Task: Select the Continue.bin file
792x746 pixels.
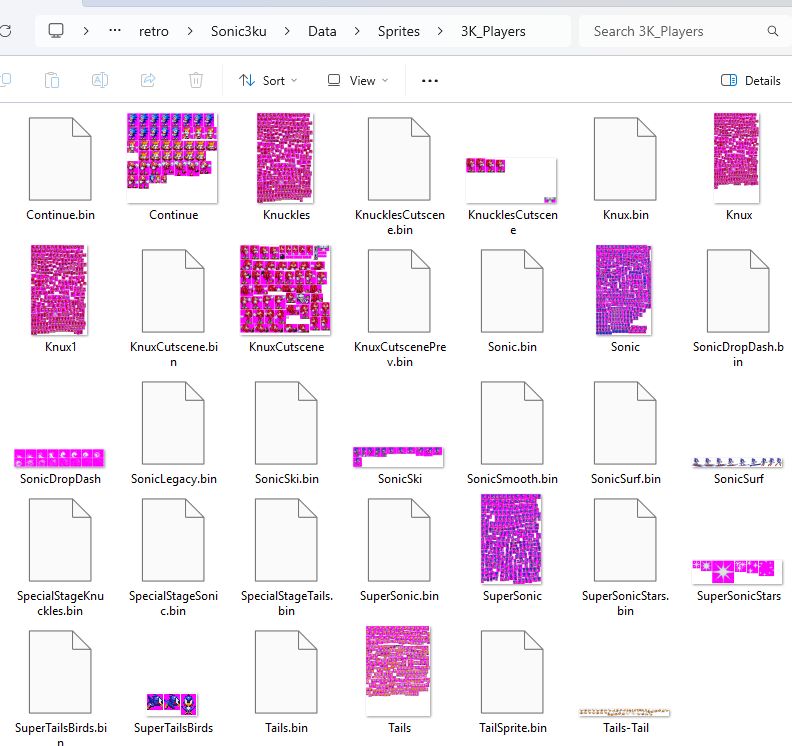Action: click(x=60, y=169)
